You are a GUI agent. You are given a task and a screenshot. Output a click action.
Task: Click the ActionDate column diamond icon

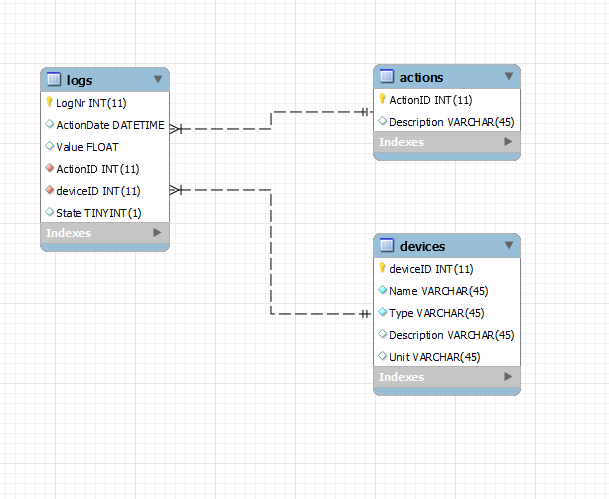tap(49, 124)
